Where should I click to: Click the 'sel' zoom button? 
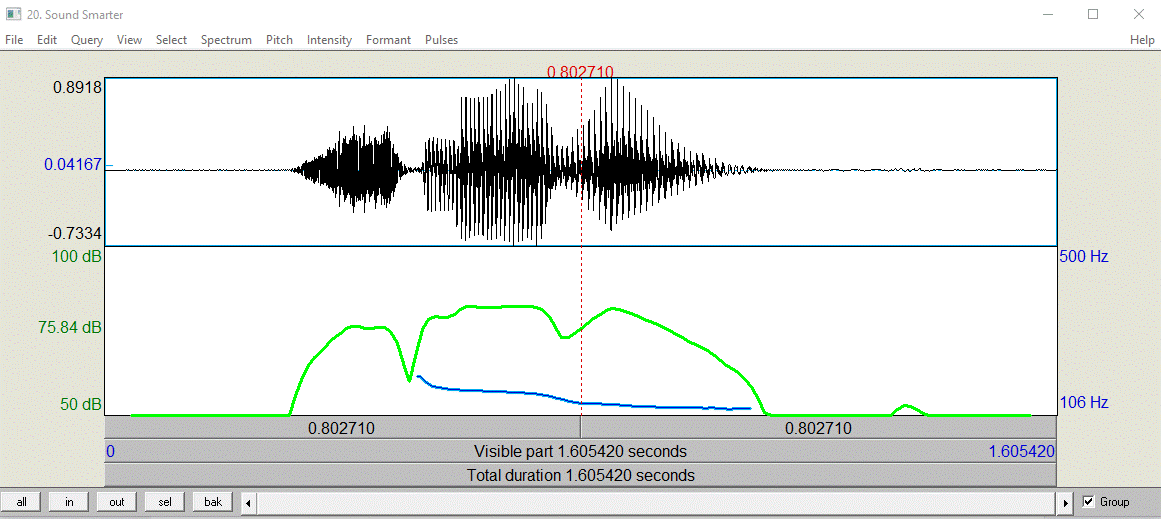[165, 502]
